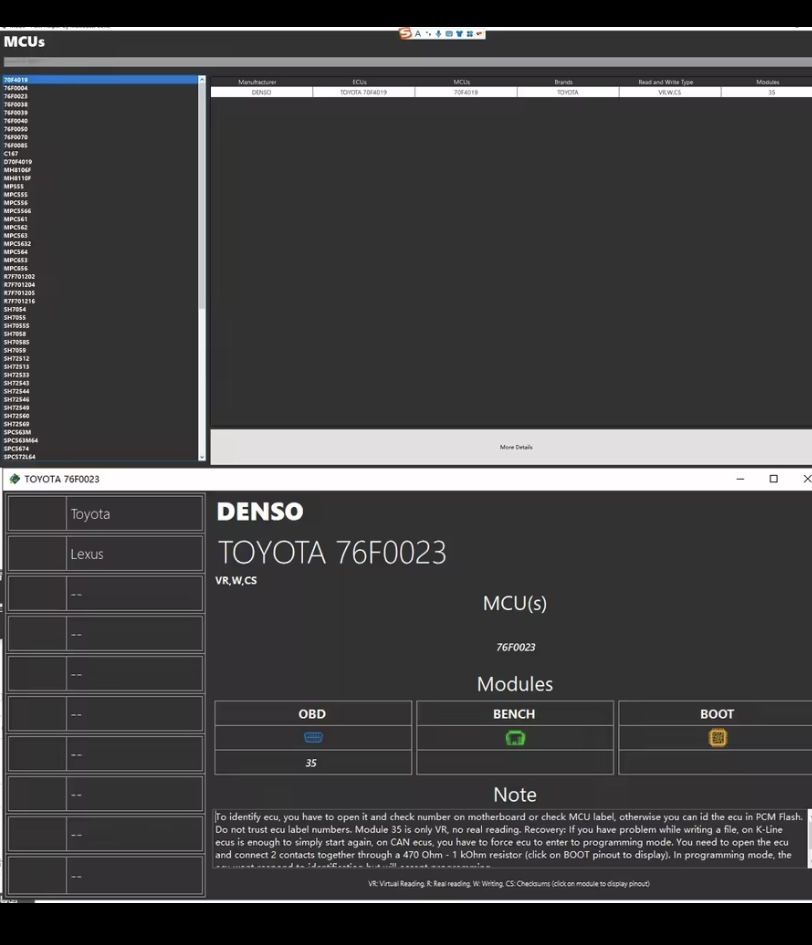Click the yellow BOOT chip icon
812x945 pixels.
717,738
